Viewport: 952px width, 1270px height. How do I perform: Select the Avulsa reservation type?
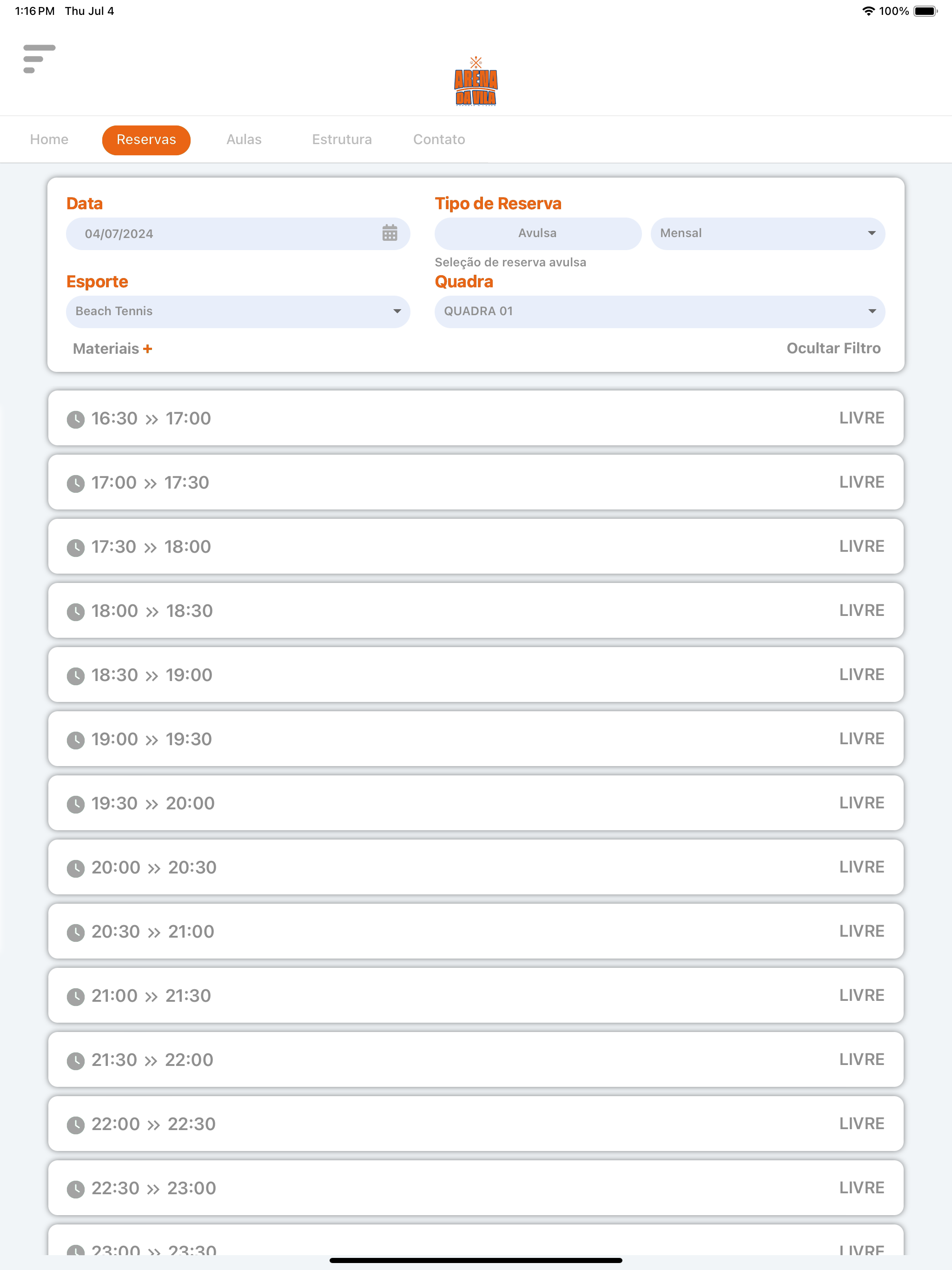537,233
